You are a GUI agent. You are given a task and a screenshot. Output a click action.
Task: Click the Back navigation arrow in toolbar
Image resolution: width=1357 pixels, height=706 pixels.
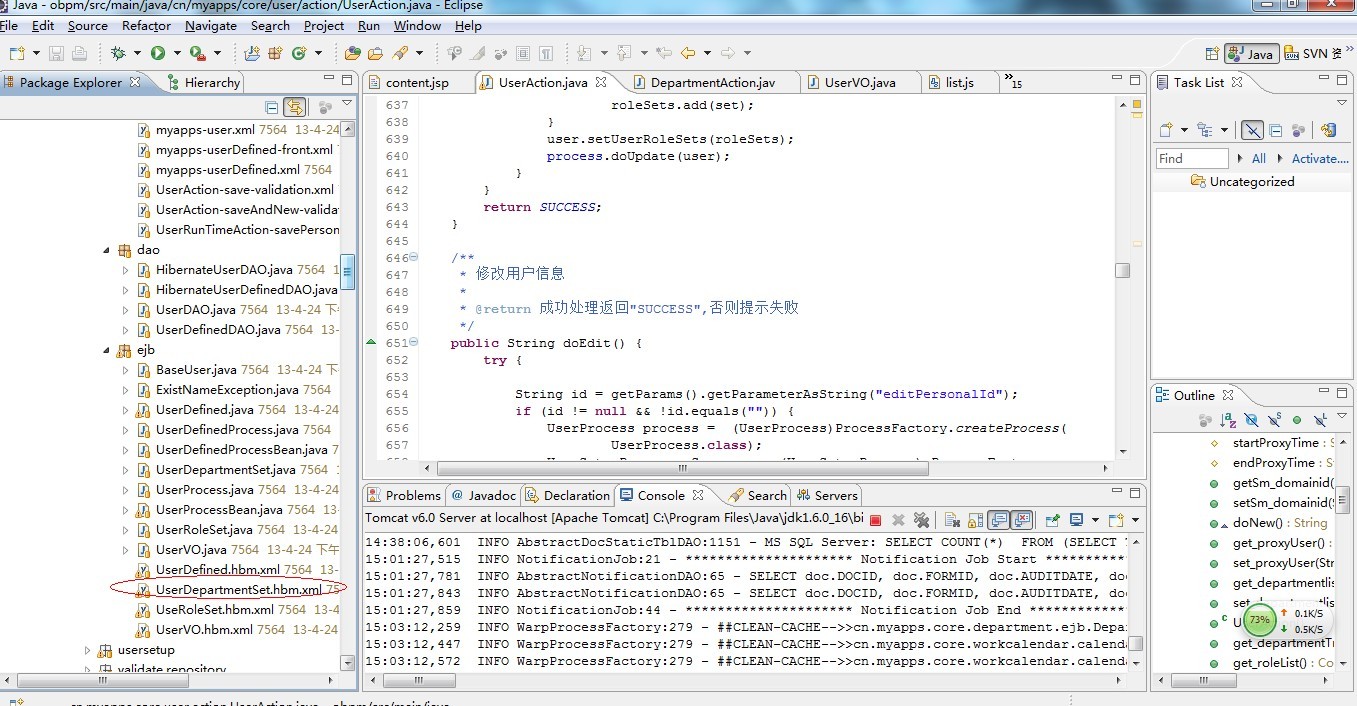(688, 53)
